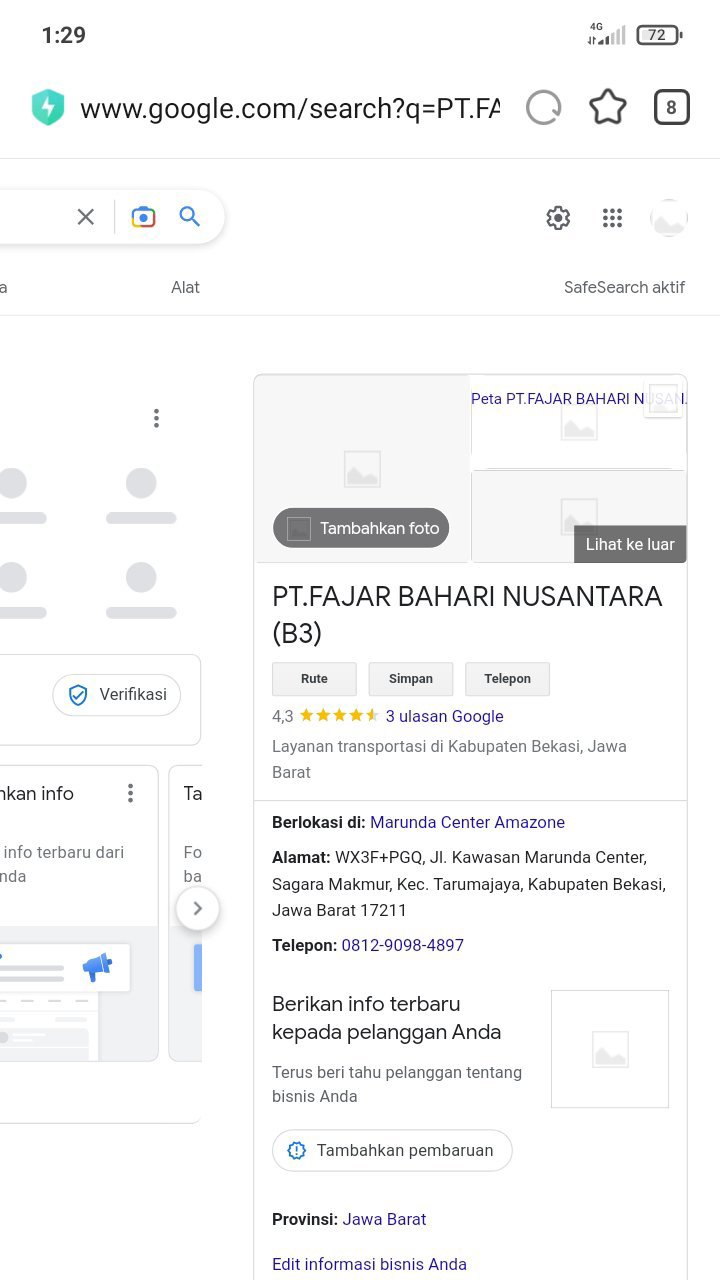Open Google quick settings gear
Image resolution: width=720 pixels, height=1280 pixels.
[558, 218]
